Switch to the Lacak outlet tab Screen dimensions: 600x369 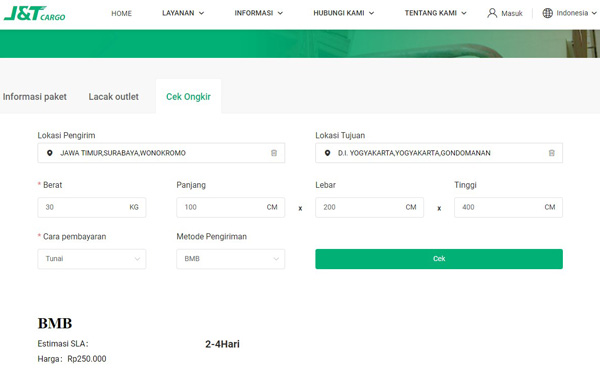click(114, 96)
